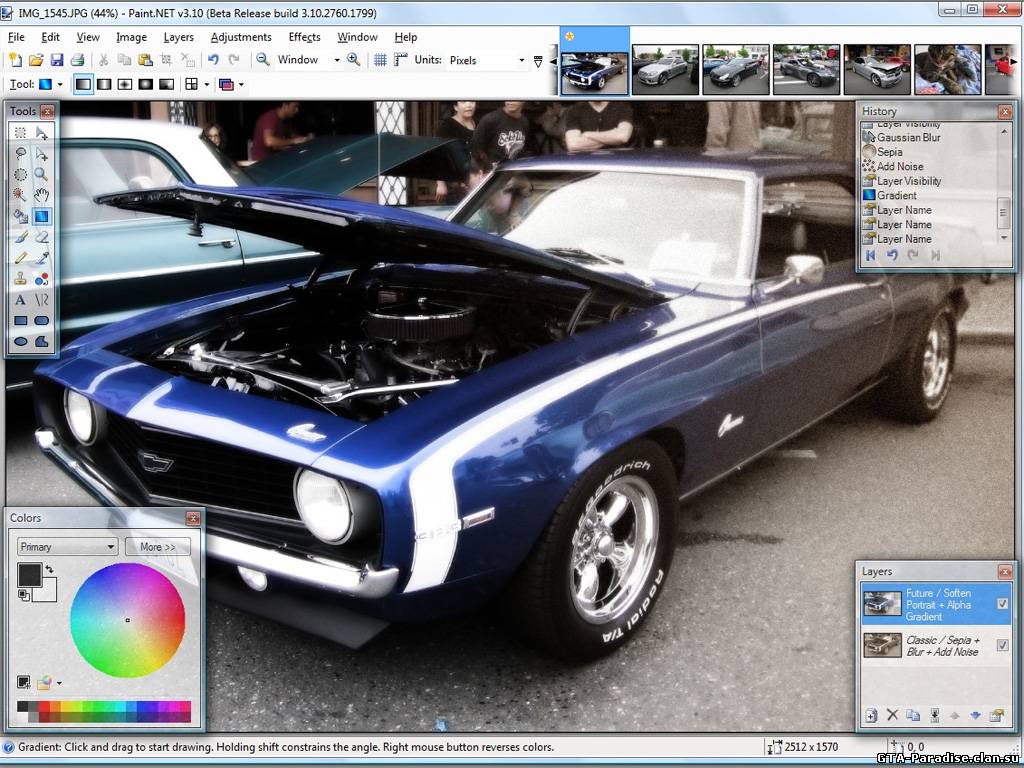
Task: Toggle visibility of Future / Soften Portrait layer
Action: 1002,604
